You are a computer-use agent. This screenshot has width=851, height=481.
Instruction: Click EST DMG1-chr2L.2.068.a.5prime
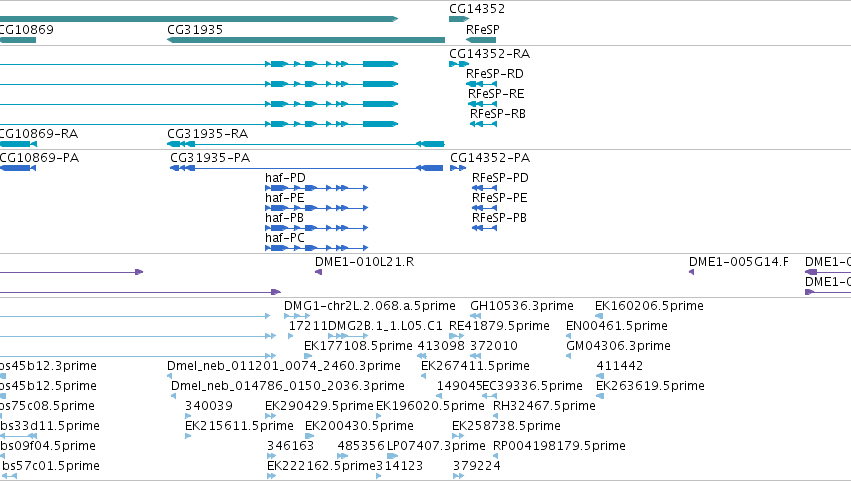coord(370,306)
